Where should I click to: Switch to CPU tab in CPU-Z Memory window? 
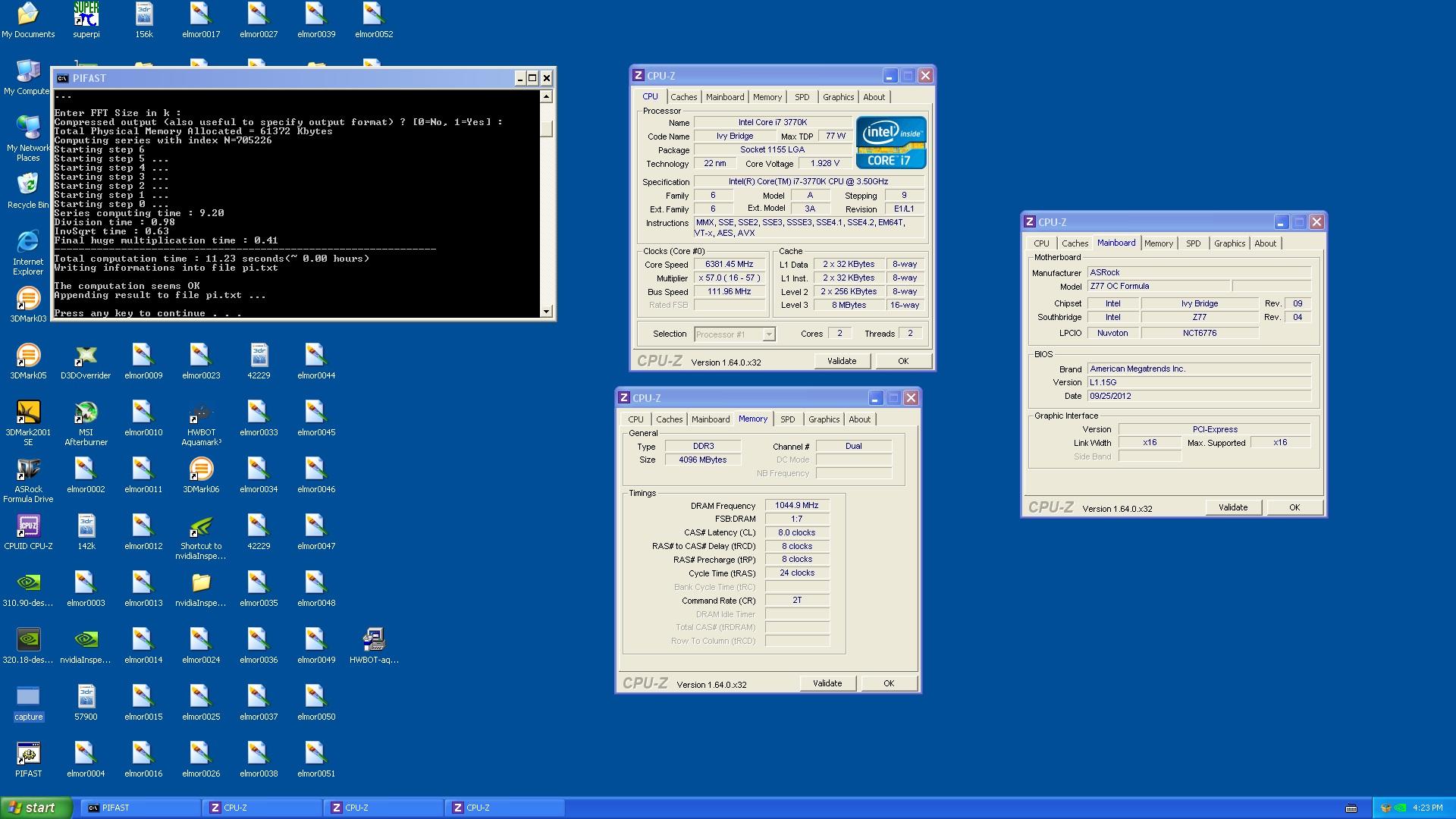[x=635, y=419]
